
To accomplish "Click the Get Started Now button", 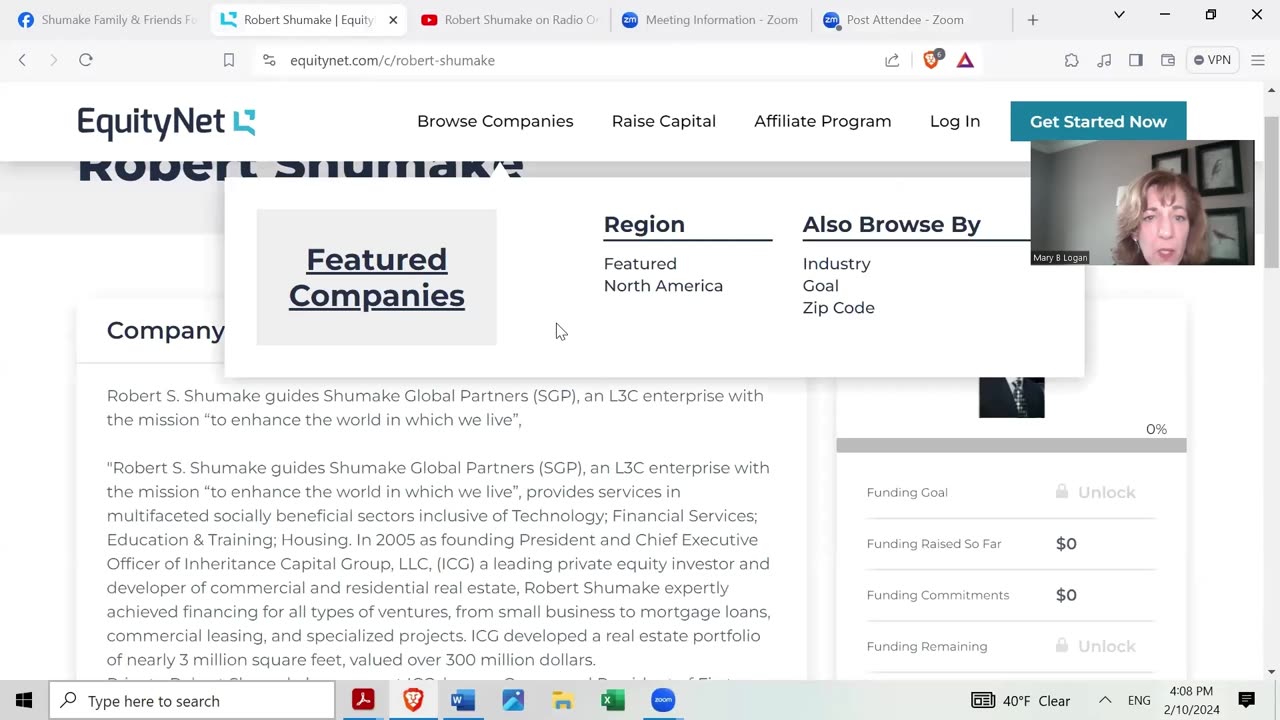I will coord(1098,121).
